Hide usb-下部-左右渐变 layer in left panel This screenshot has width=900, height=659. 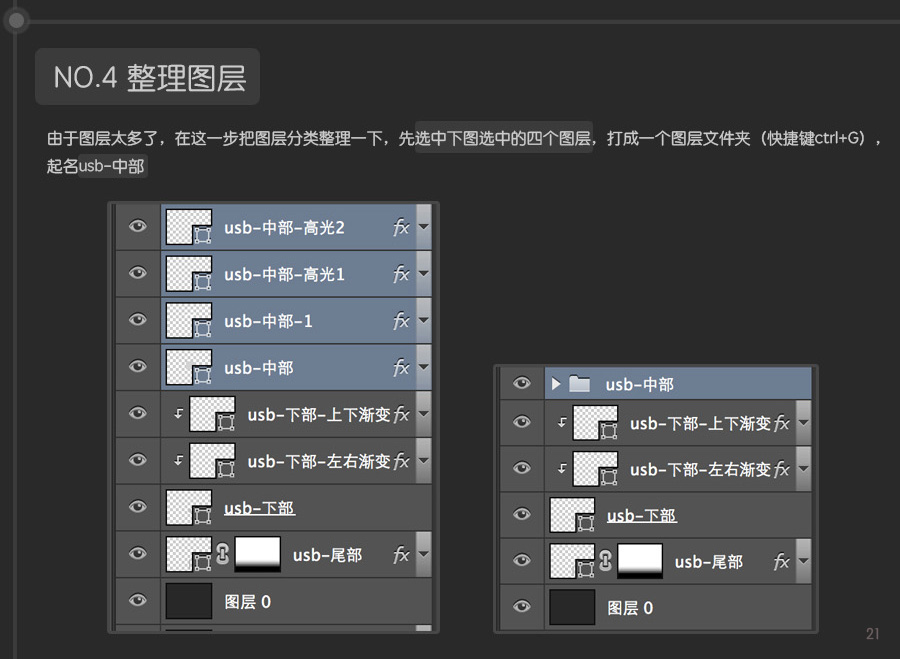pos(138,460)
